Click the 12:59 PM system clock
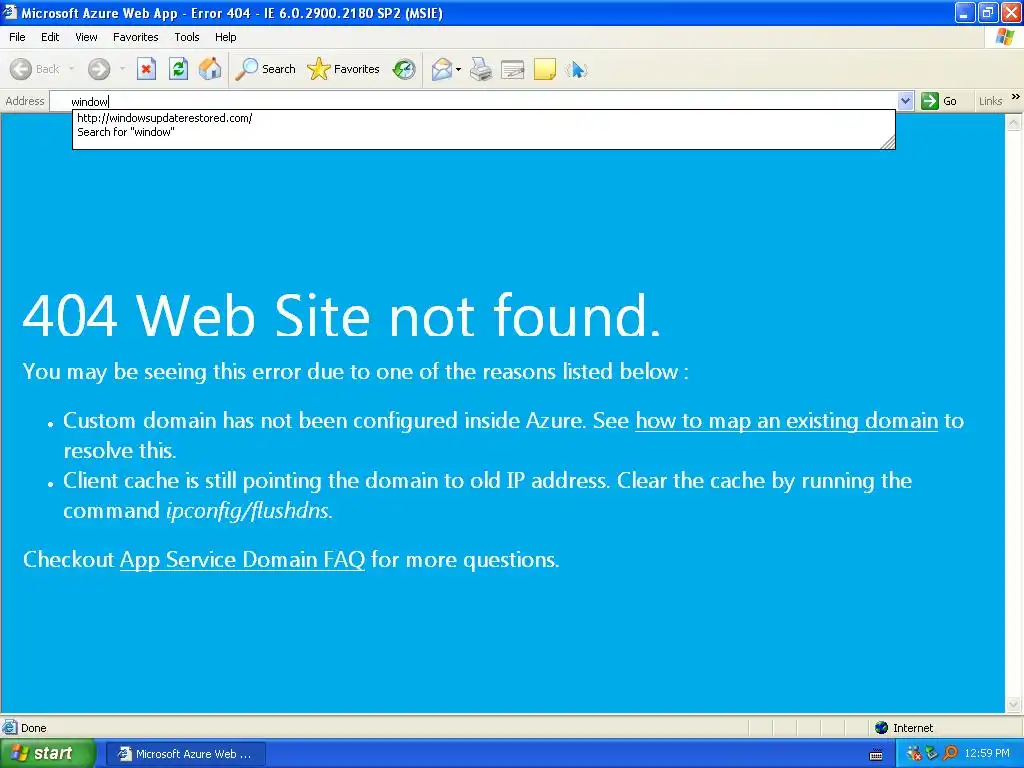The image size is (1024, 768). pos(987,754)
